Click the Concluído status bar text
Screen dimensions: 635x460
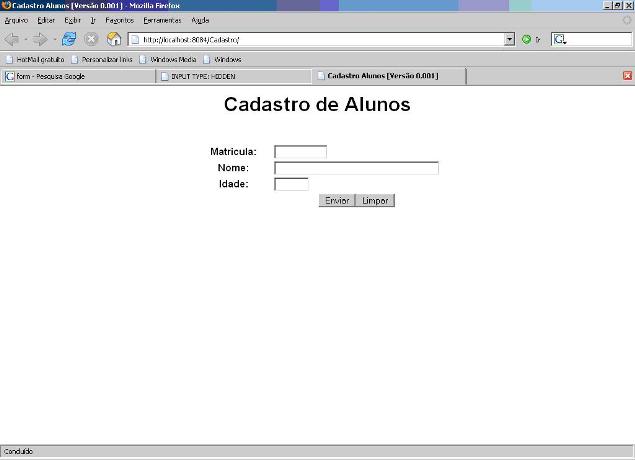click(18, 451)
